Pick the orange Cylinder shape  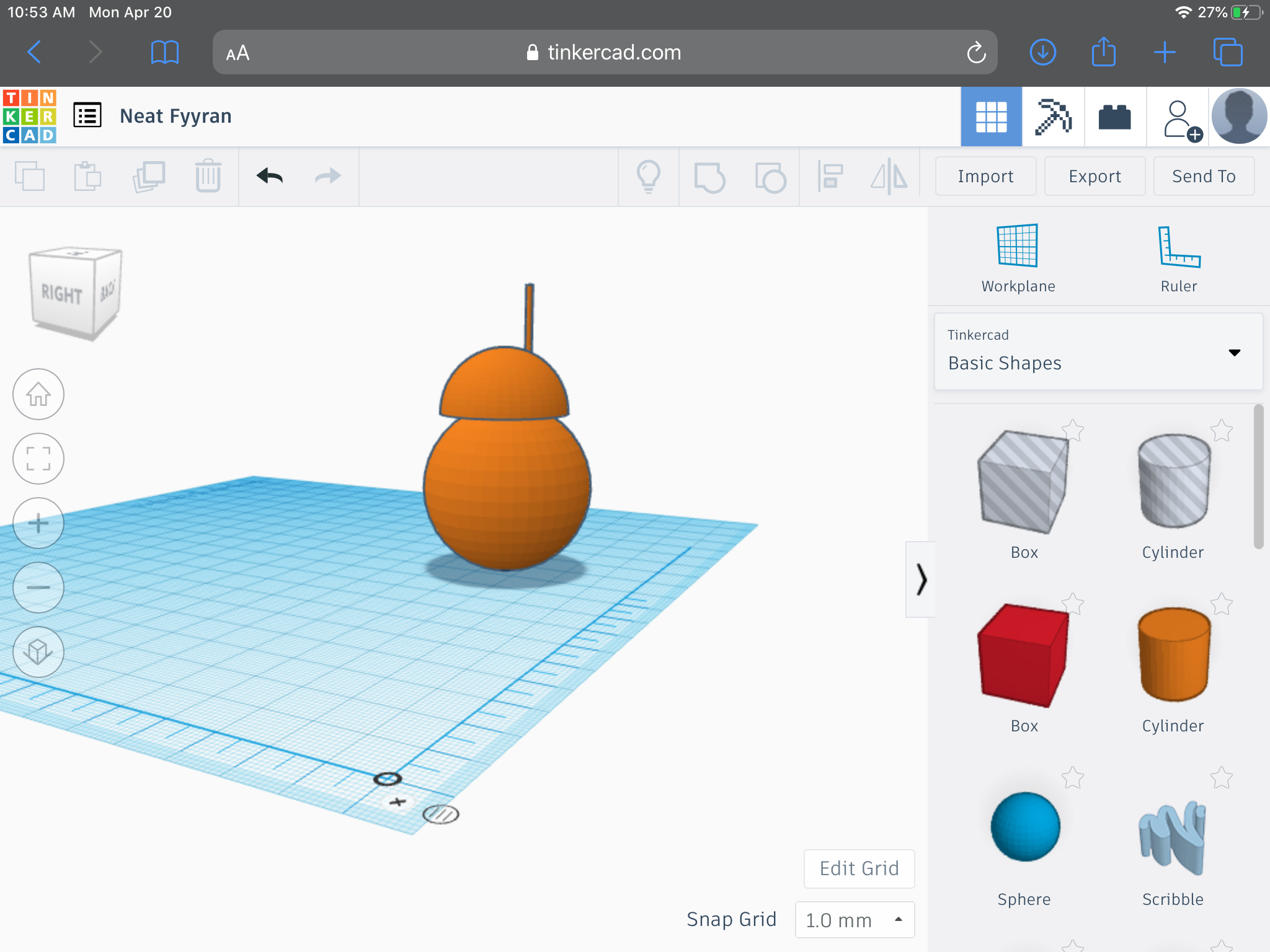coord(1173,654)
